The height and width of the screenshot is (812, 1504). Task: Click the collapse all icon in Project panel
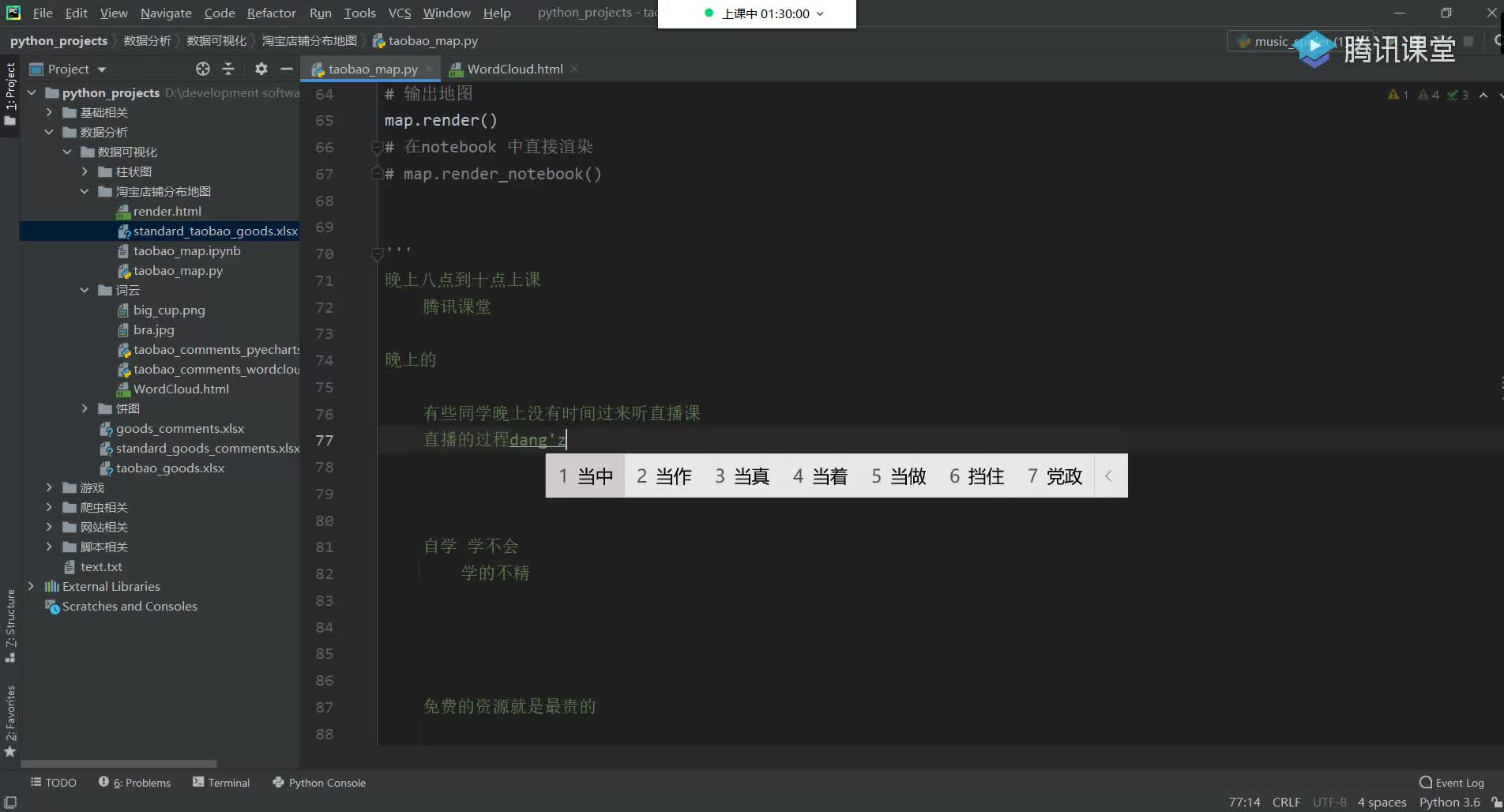click(228, 69)
